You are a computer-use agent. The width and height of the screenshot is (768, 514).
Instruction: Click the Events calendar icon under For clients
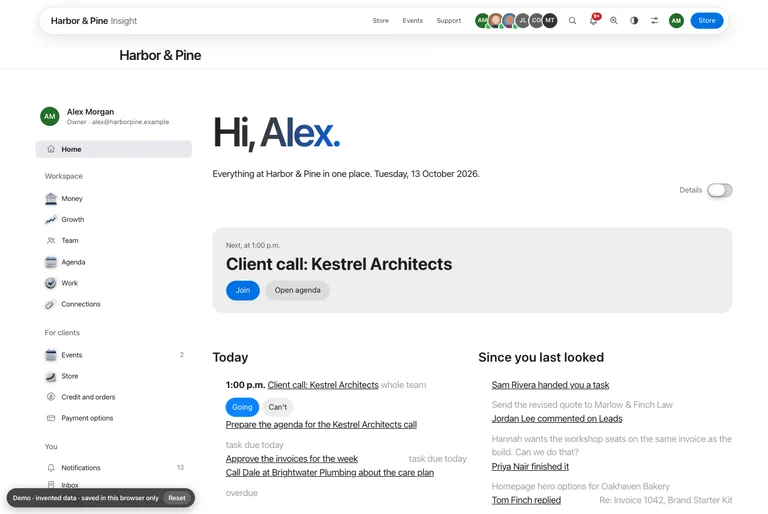point(51,355)
